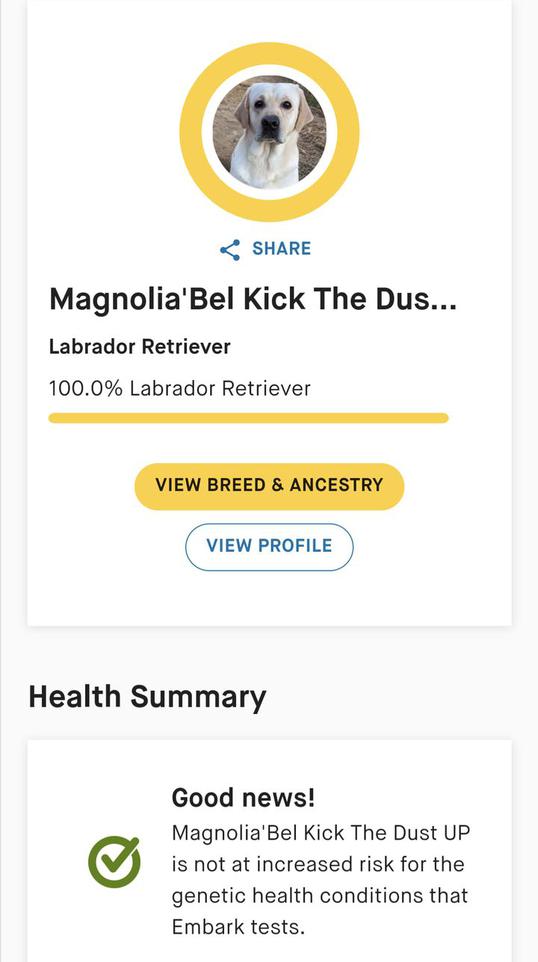Click the bold Labrador Retriever breed label
This screenshot has width=538, height=962.
(140, 347)
